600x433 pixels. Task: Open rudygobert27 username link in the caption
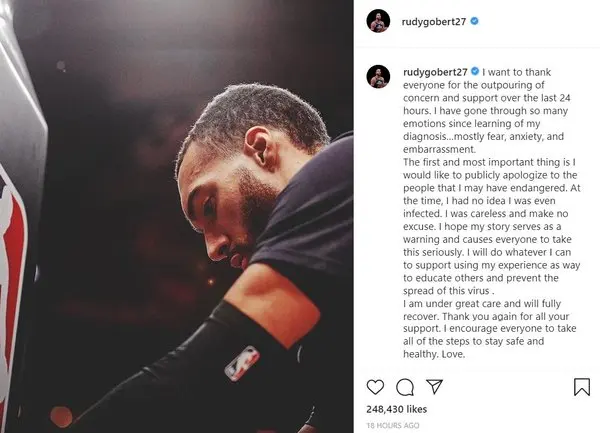pos(435,72)
